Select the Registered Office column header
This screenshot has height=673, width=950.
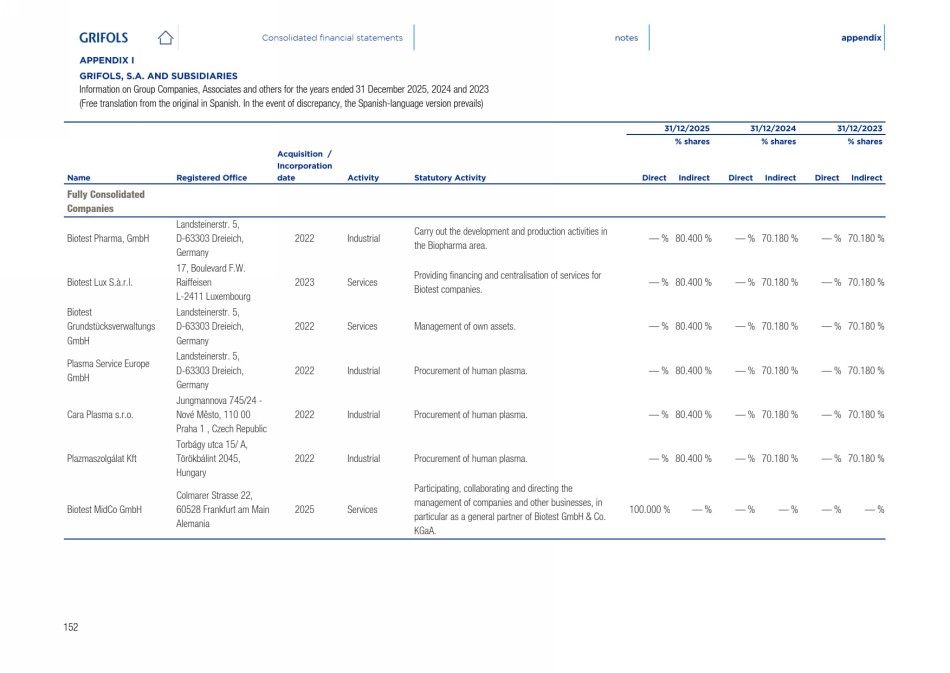tap(211, 178)
